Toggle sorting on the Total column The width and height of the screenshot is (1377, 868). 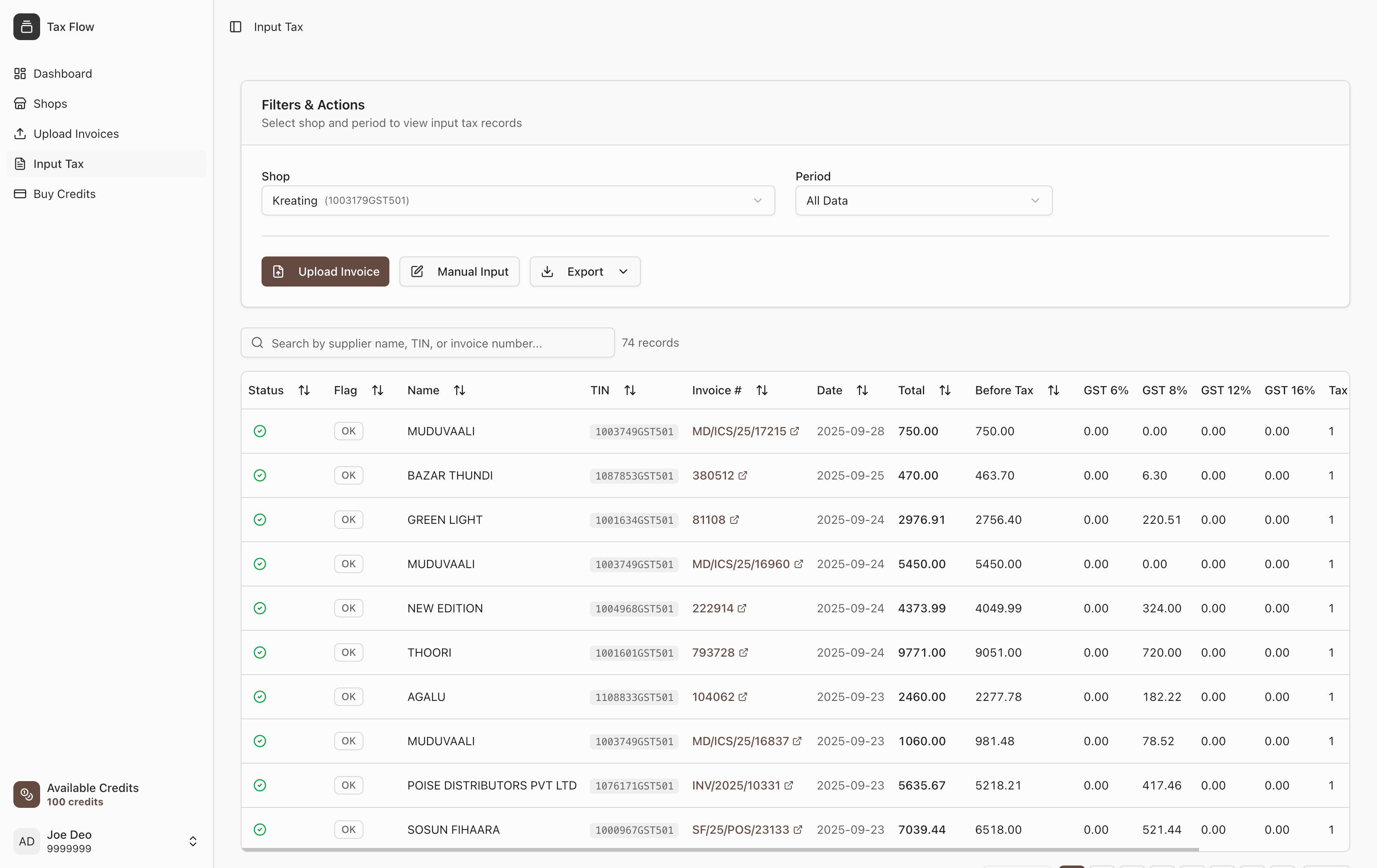coord(945,390)
